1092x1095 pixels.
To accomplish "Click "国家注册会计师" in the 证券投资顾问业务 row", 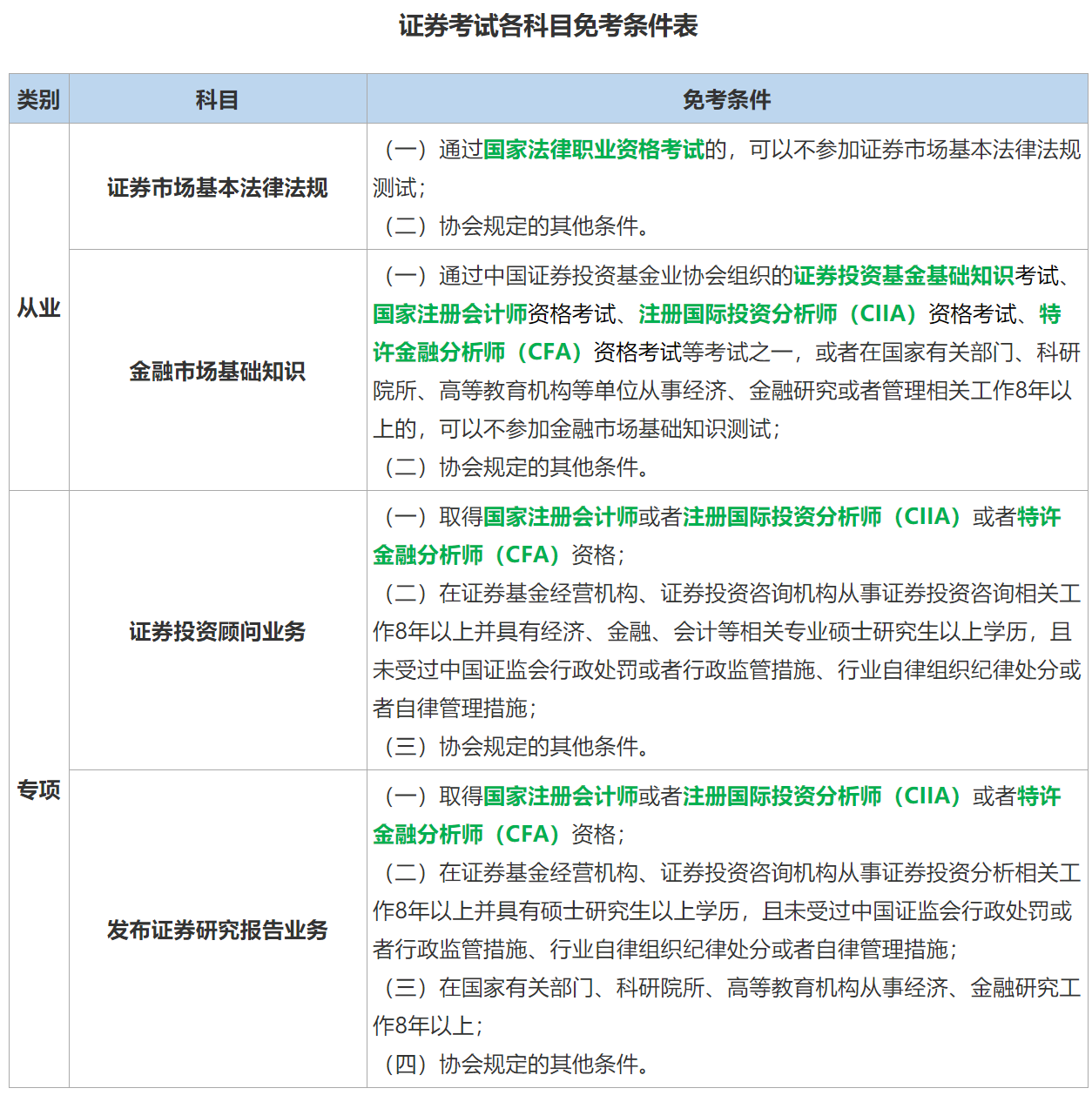I will 560,517.
